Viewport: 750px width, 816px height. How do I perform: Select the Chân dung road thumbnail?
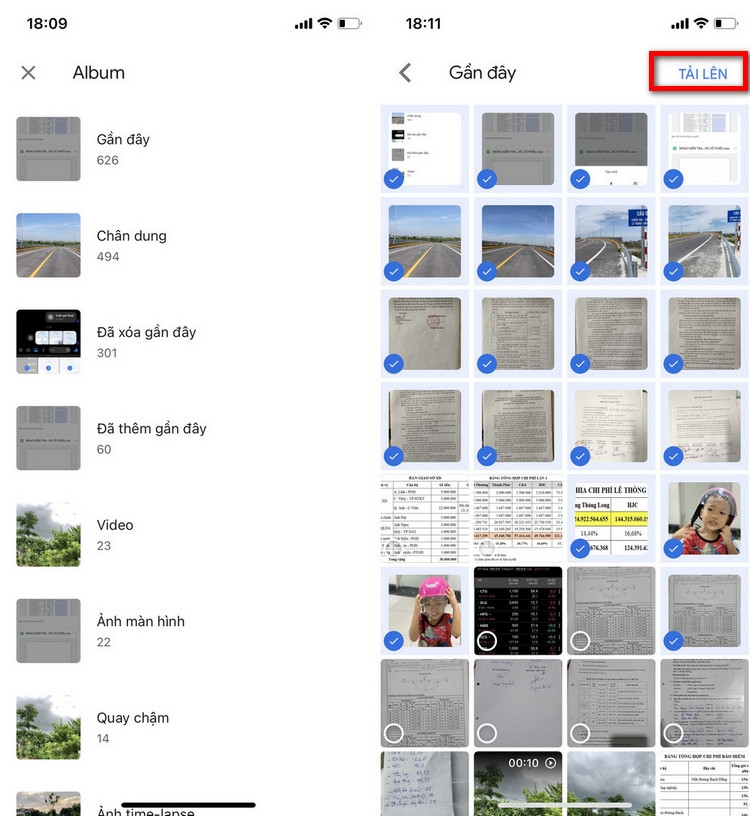(x=48, y=245)
